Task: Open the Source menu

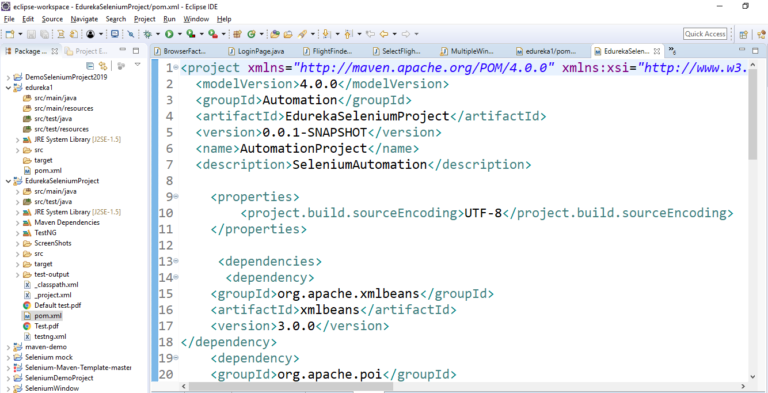Action: point(52,19)
